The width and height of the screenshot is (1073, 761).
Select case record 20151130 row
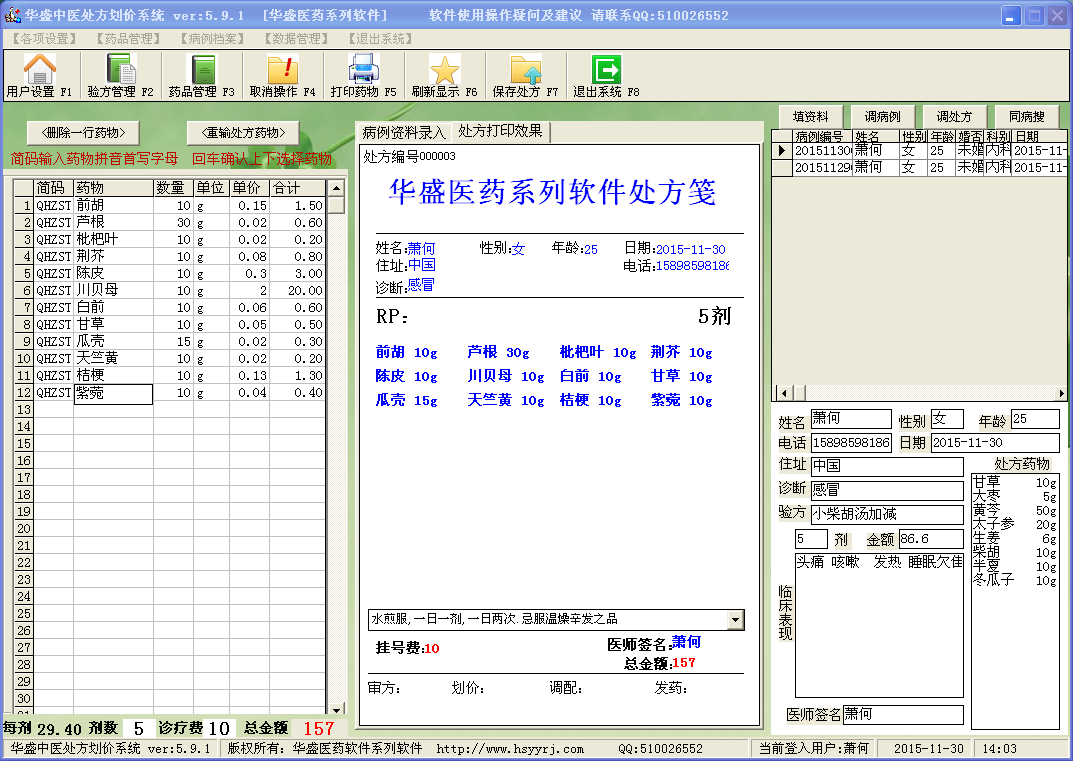coord(919,151)
